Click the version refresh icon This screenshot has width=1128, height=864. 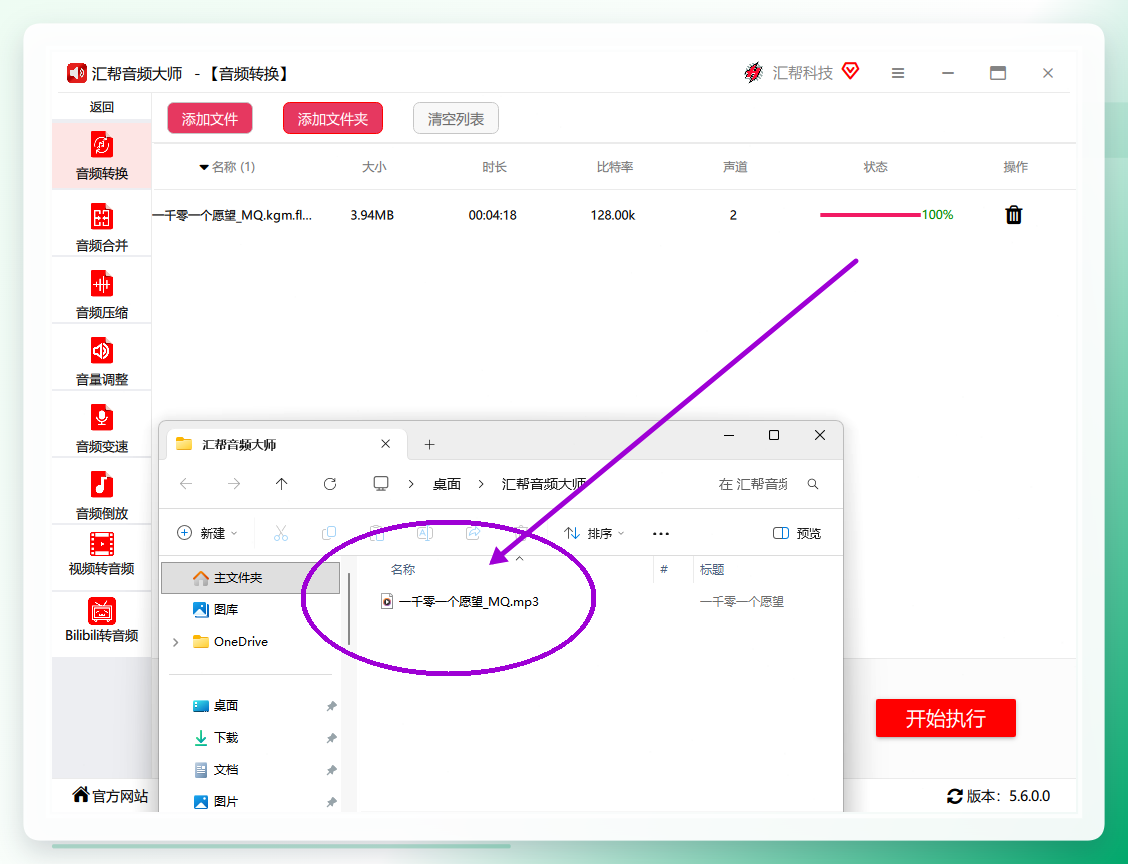pyautogui.click(x=955, y=796)
